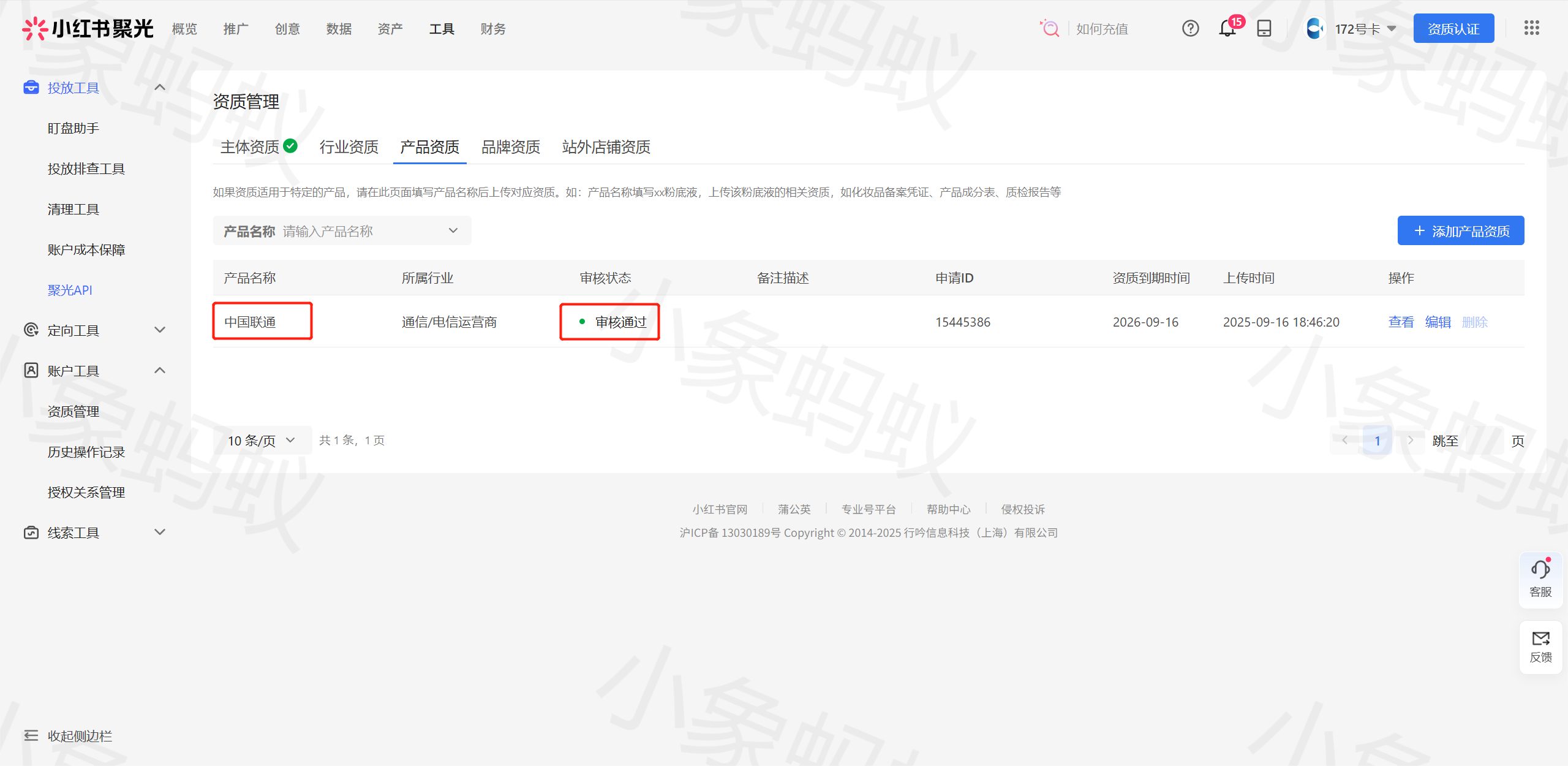The width and height of the screenshot is (1568, 766).
Task: Click the blue 资质认证 button
Action: point(1453,29)
